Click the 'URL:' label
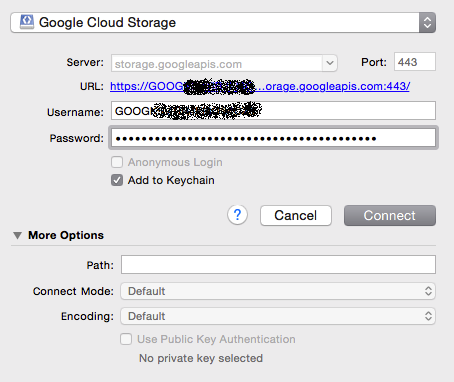 click(x=92, y=87)
